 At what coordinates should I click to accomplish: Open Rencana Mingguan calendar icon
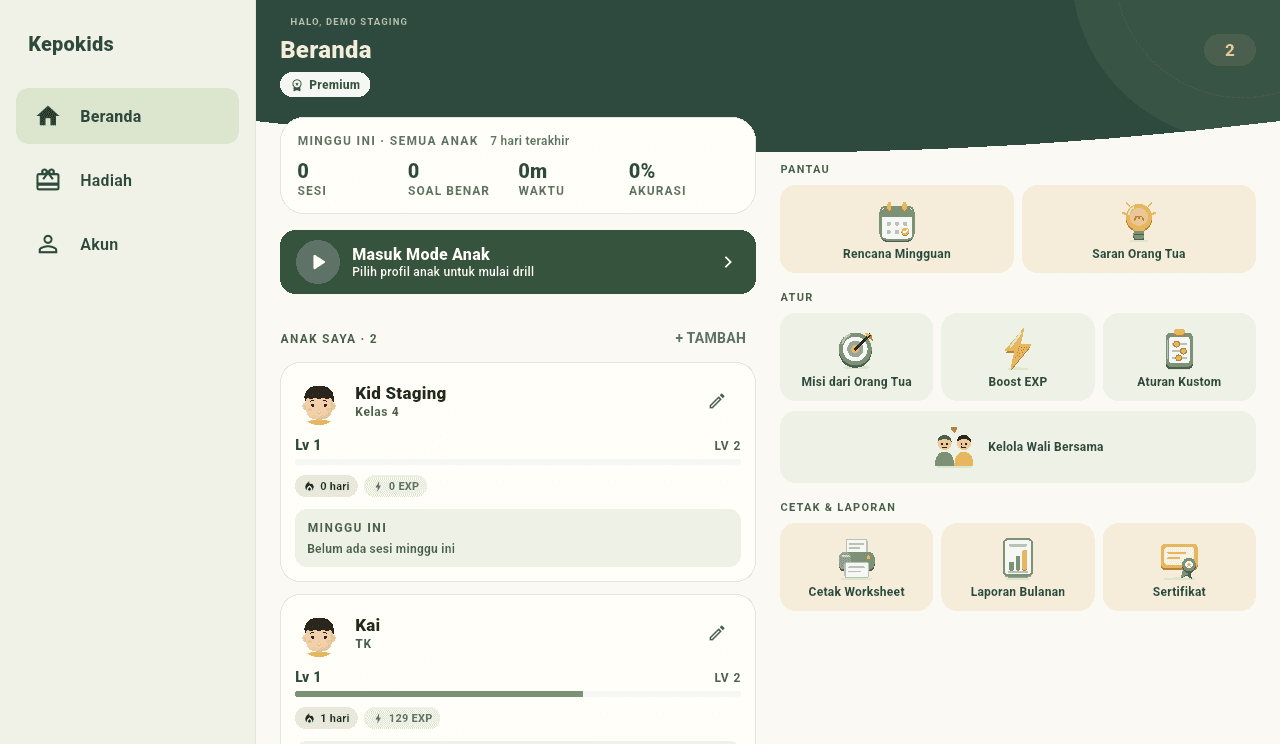click(x=897, y=222)
